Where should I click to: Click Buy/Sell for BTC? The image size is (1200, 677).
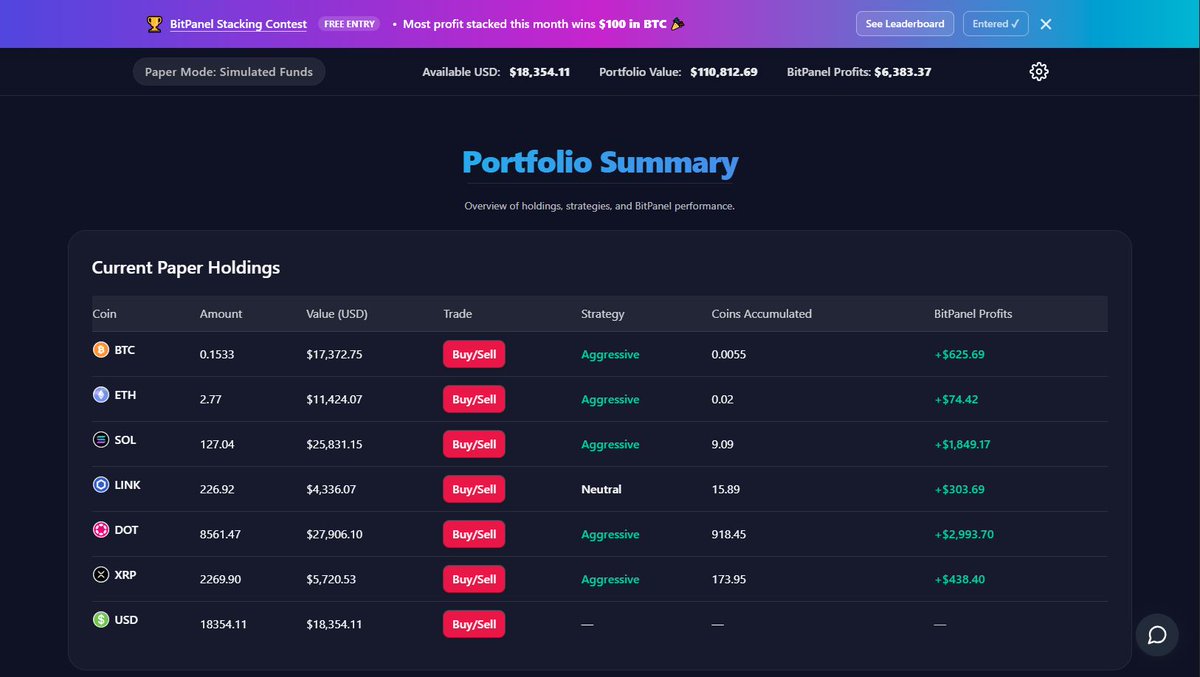(473, 354)
